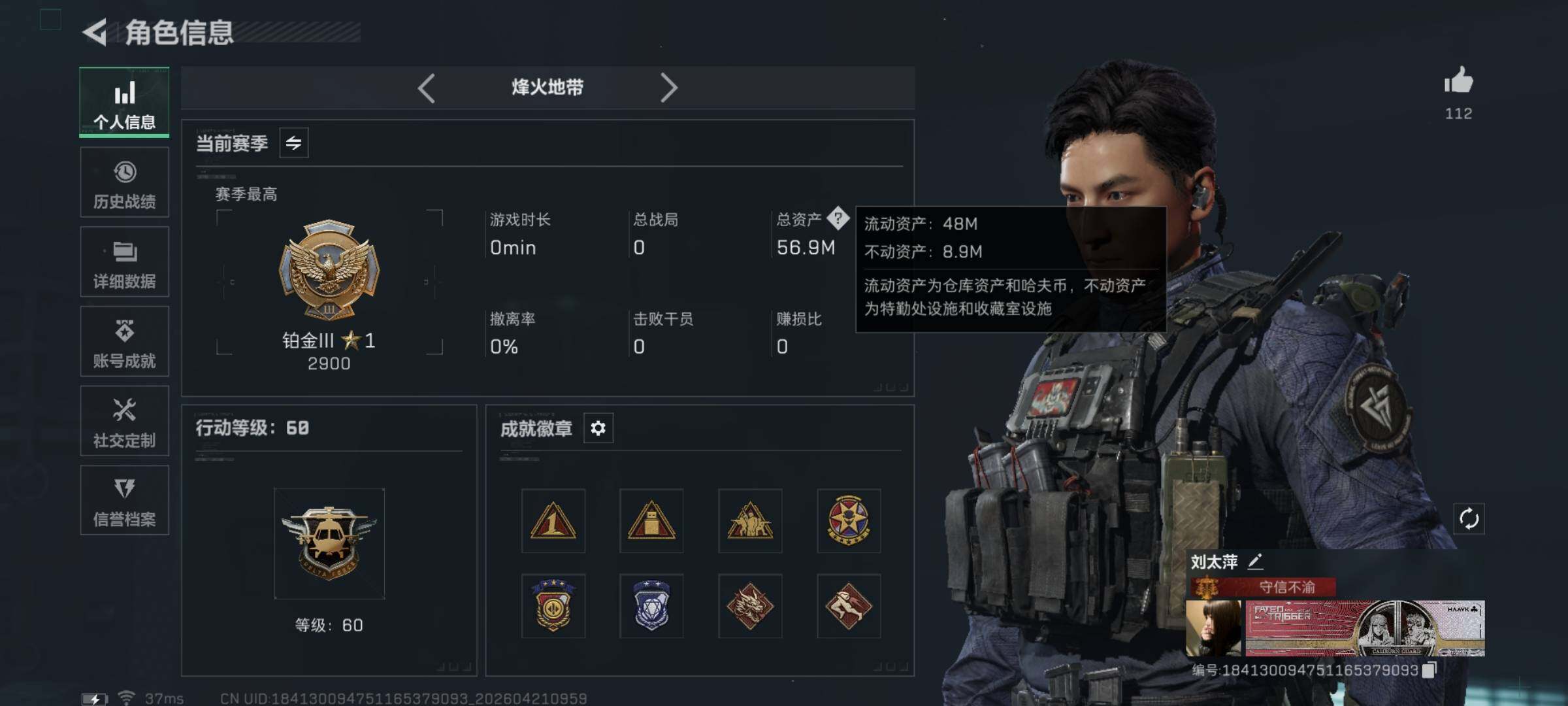Copy the player ID number

pyautogui.click(x=1429, y=670)
